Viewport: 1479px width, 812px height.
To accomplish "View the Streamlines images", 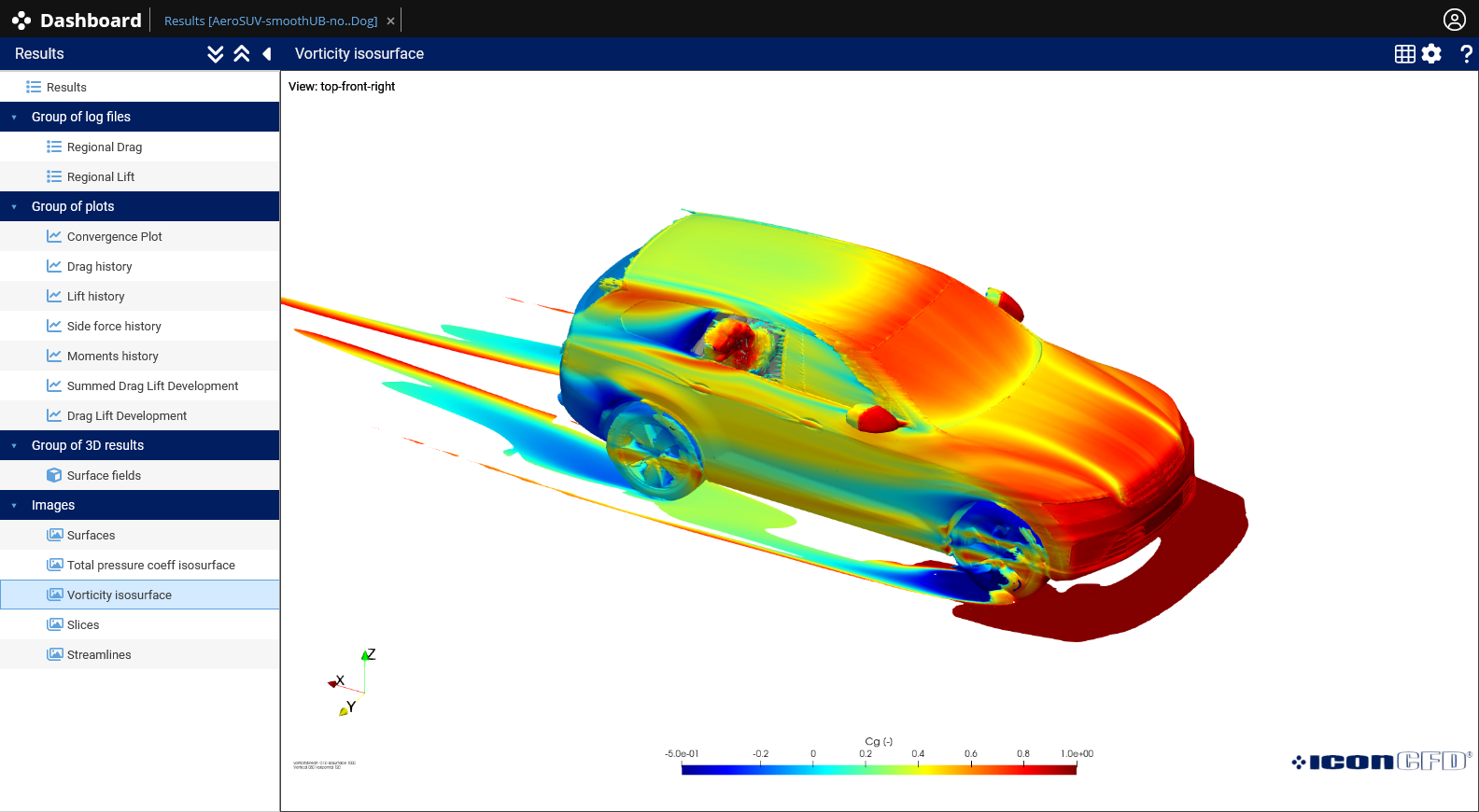I will (x=140, y=654).
